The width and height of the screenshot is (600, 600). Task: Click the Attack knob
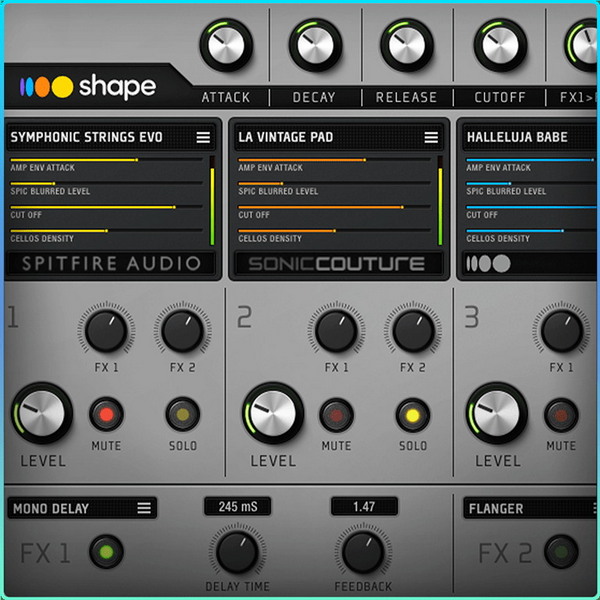click(x=226, y=45)
